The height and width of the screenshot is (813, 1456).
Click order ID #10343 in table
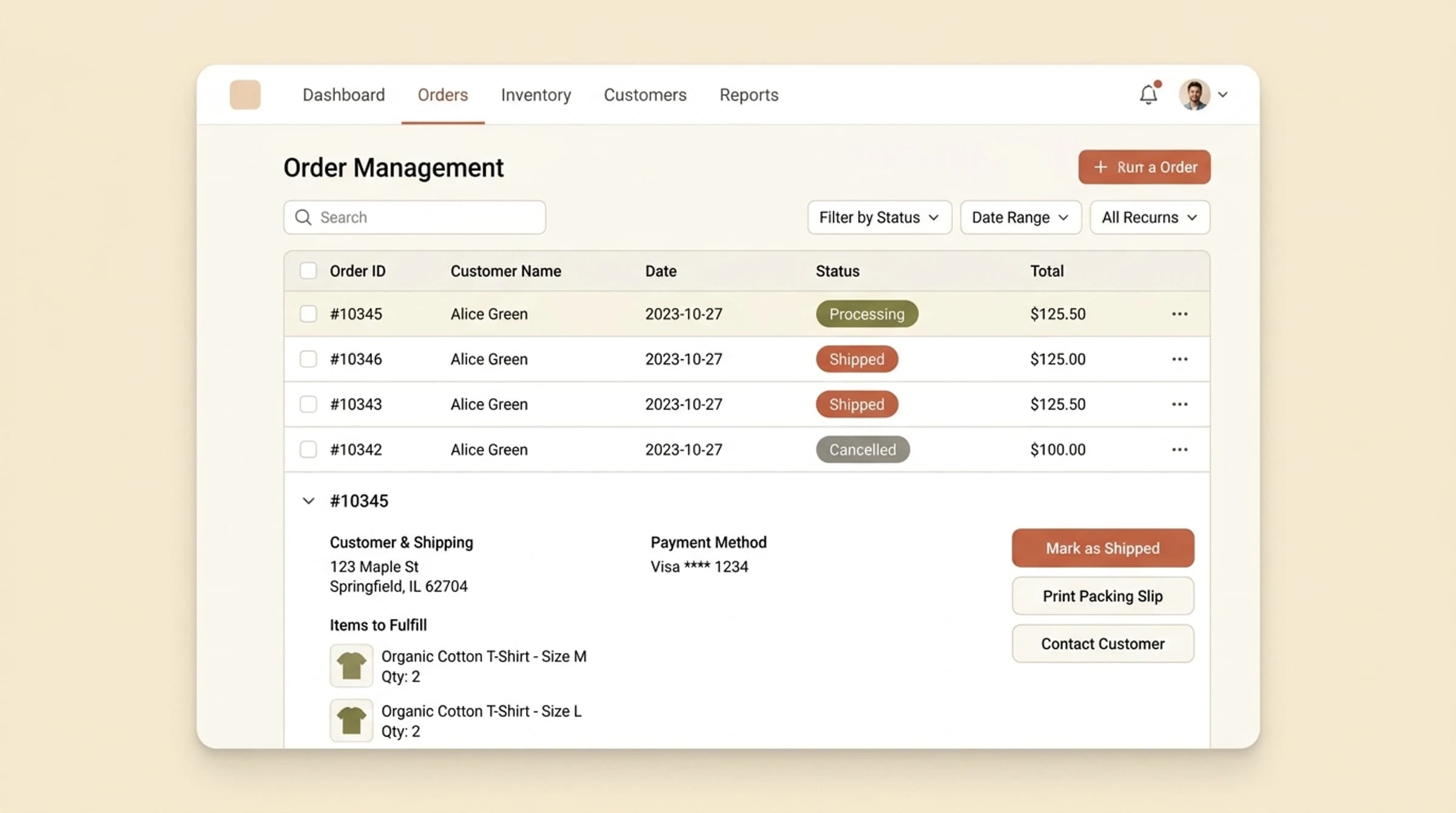(356, 404)
